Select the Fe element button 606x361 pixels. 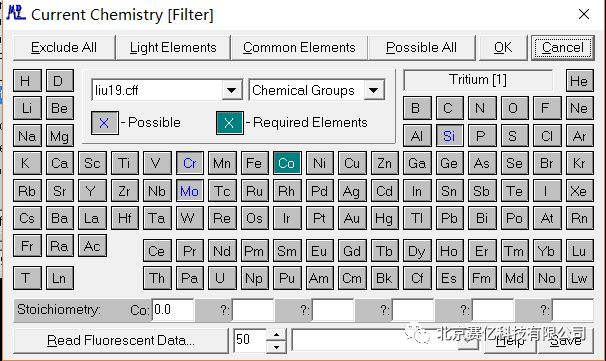click(254, 163)
